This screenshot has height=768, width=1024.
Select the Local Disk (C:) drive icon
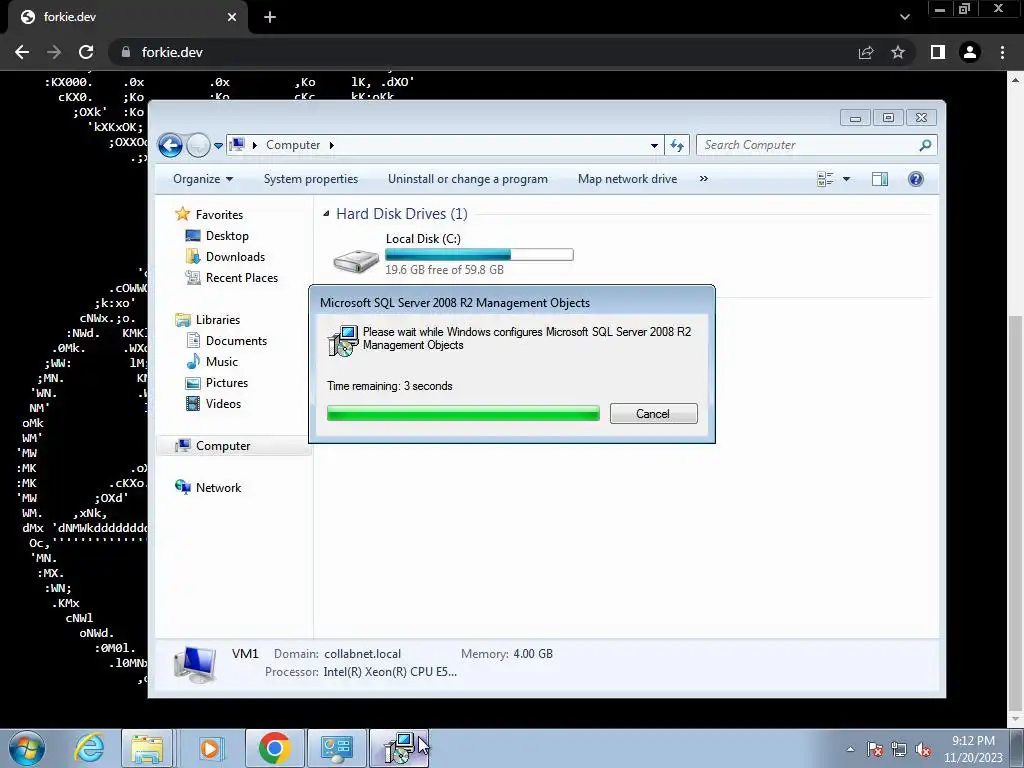tap(356, 260)
